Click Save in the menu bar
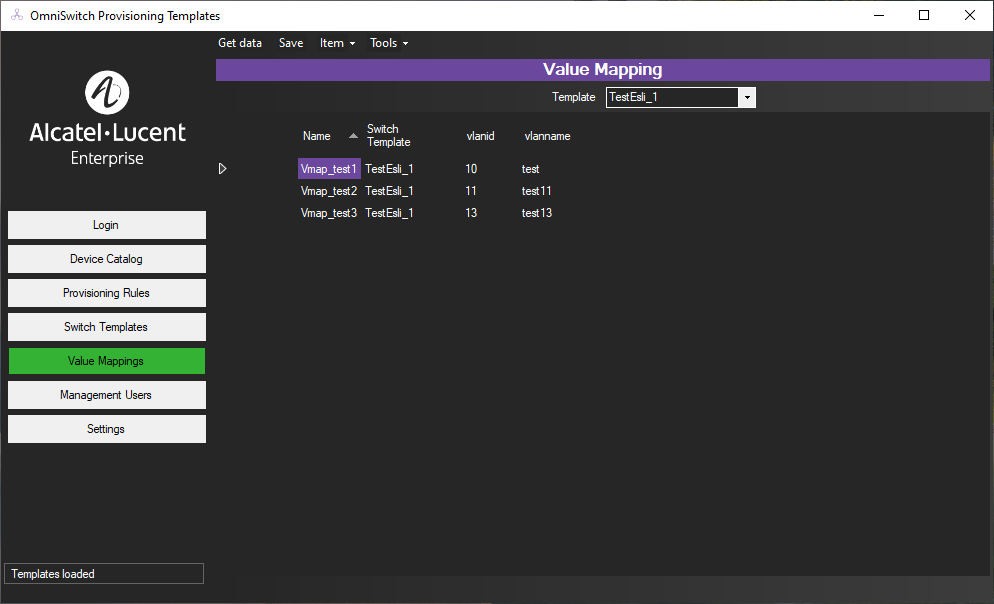The width and height of the screenshot is (994, 604). click(291, 43)
